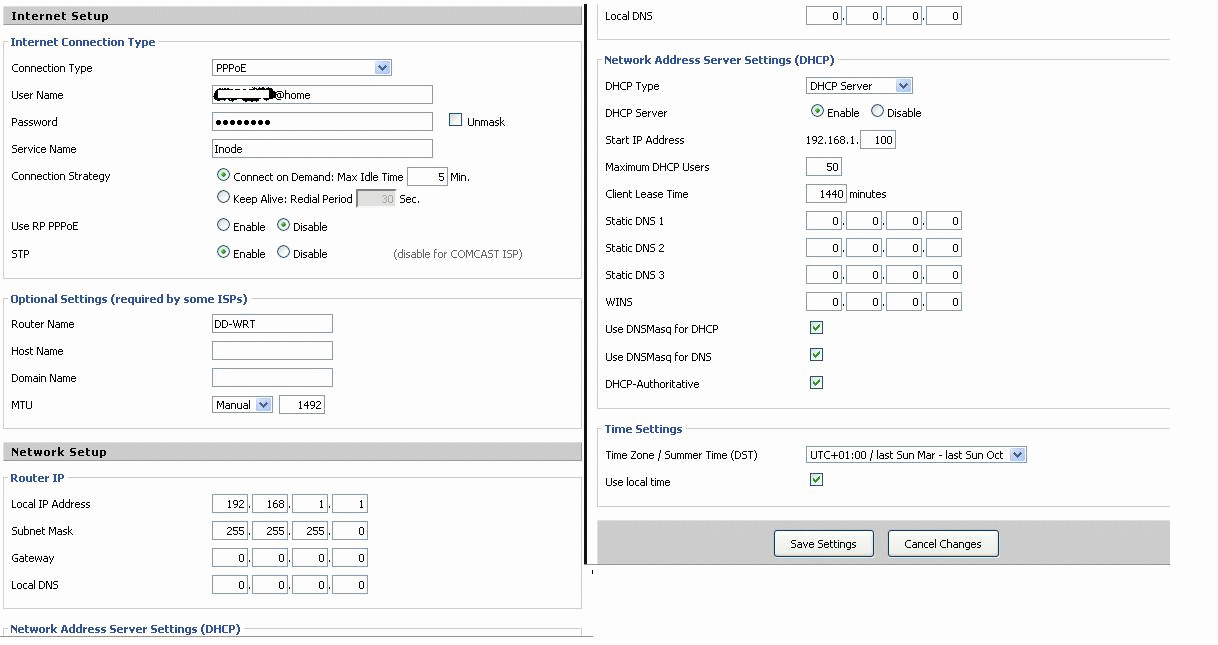This screenshot has height=645, width=1218.
Task: Choose Disable for DHCP Server
Action: pyautogui.click(x=878, y=112)
